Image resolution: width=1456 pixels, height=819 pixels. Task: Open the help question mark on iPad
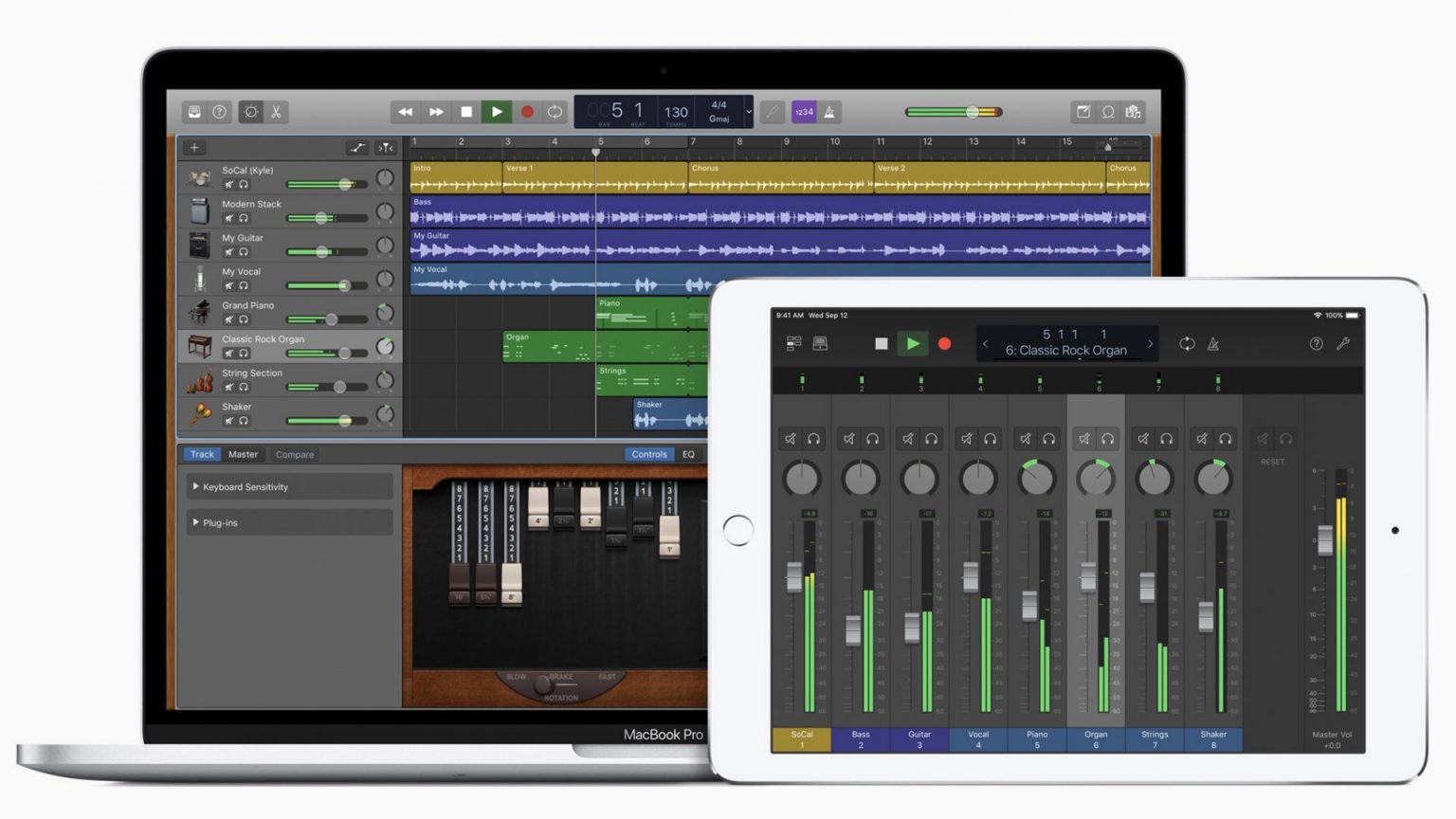coord(1317,344)
